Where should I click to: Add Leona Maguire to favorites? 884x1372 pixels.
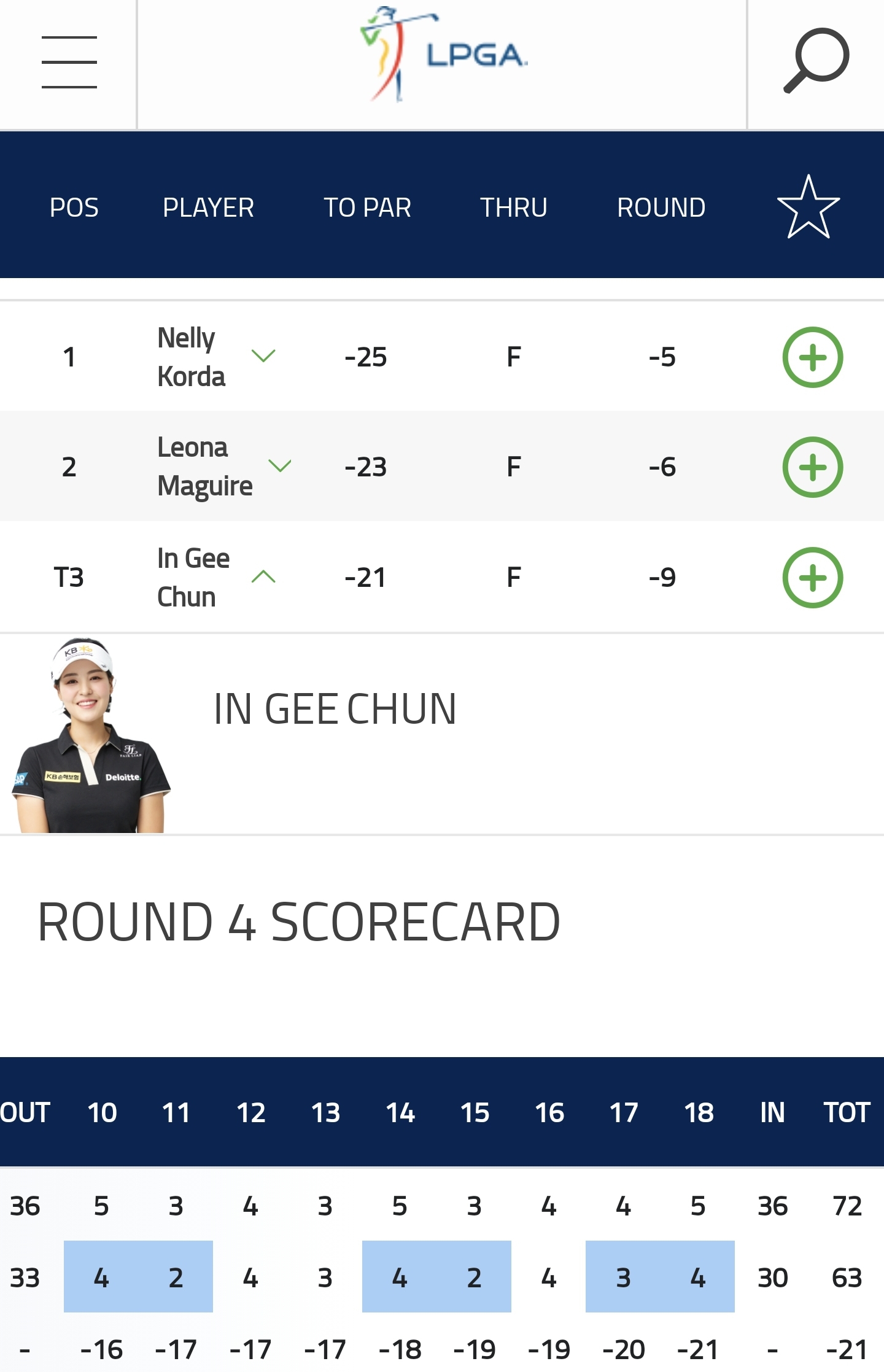(812, 467)
